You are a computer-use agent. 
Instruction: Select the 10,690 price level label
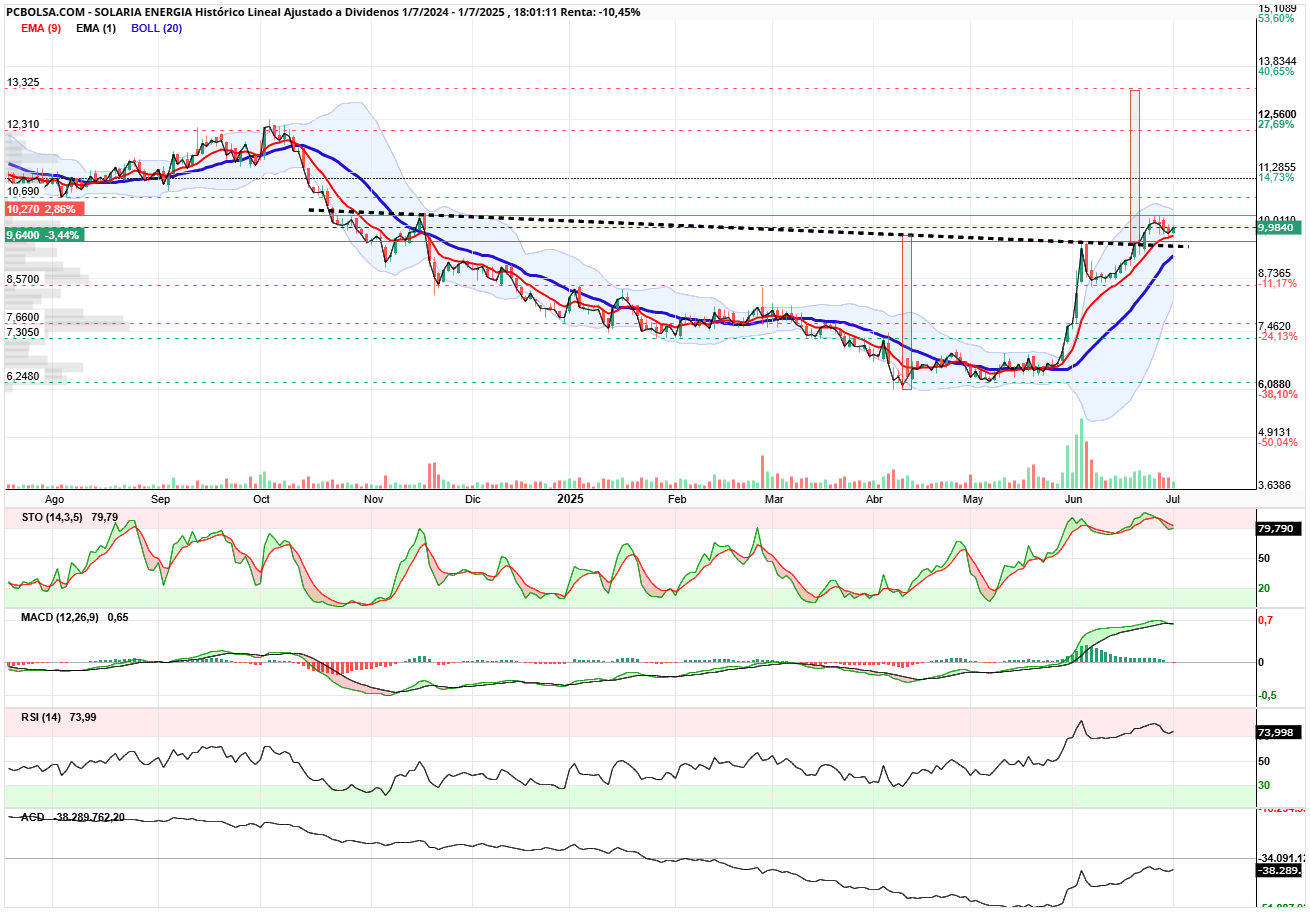point(23,191)
